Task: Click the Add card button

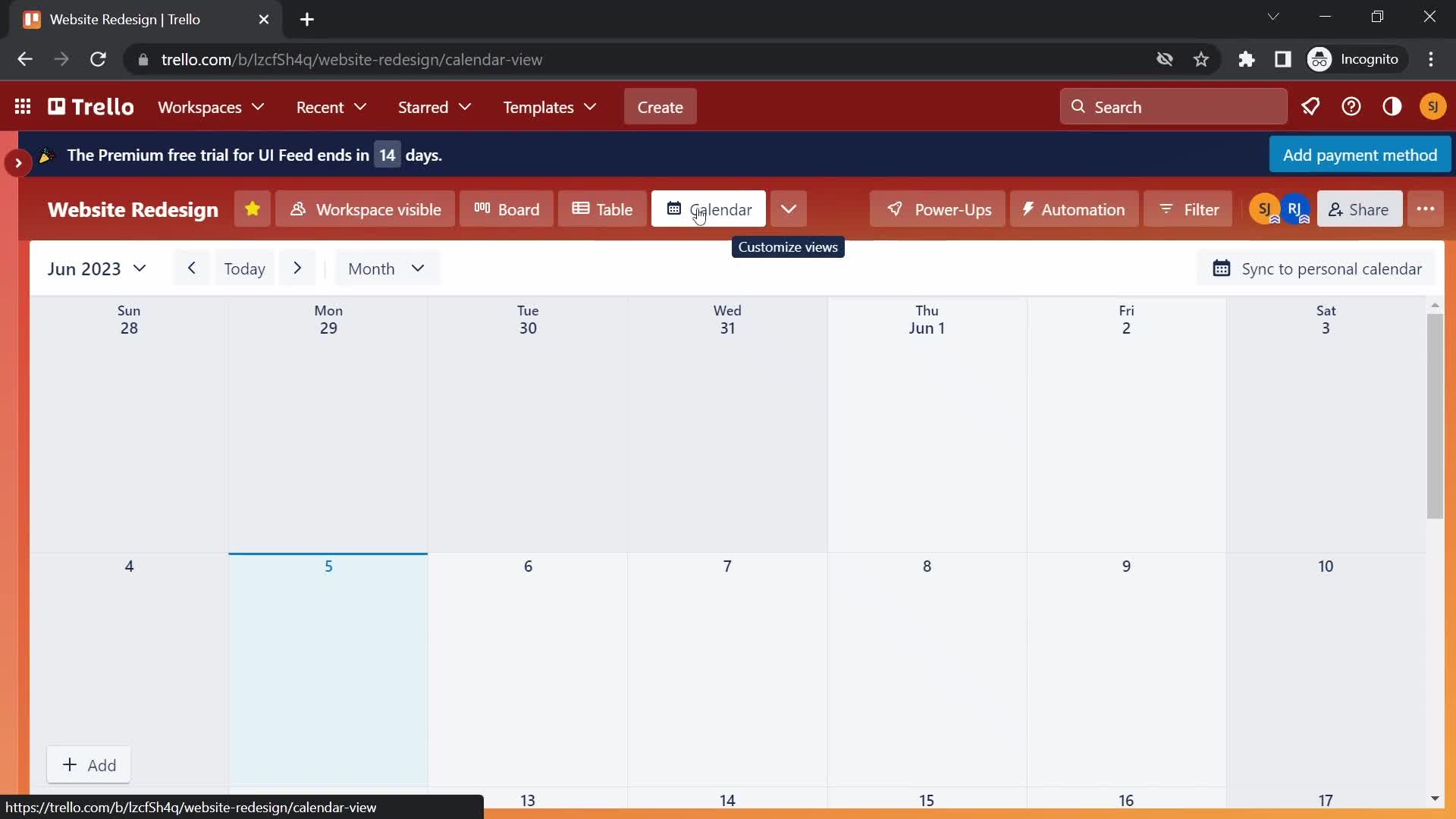Action: click(89, 765)
